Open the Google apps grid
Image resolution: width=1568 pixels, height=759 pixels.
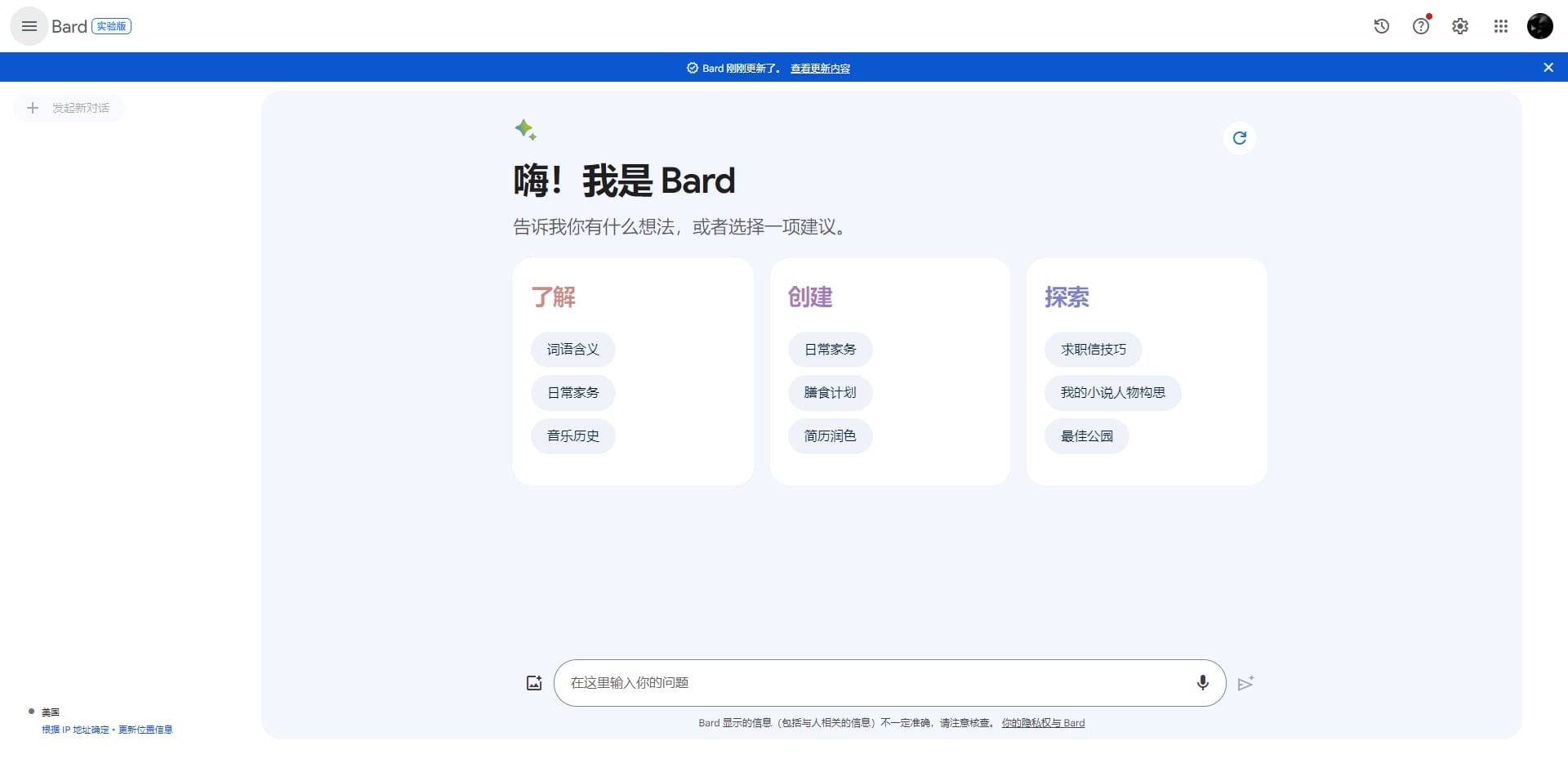[x=1501, y=26]
